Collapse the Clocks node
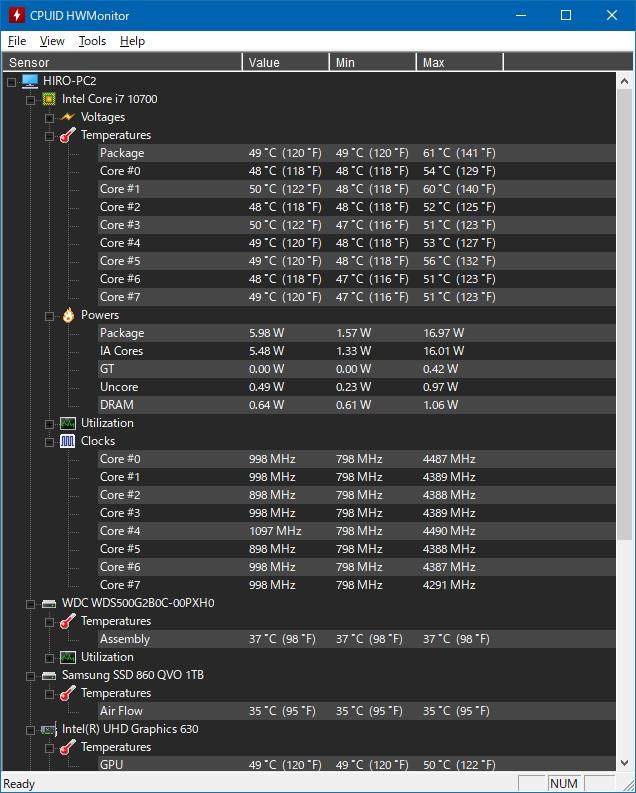Screen dimensions: 636x793 [x=49, y=443]
